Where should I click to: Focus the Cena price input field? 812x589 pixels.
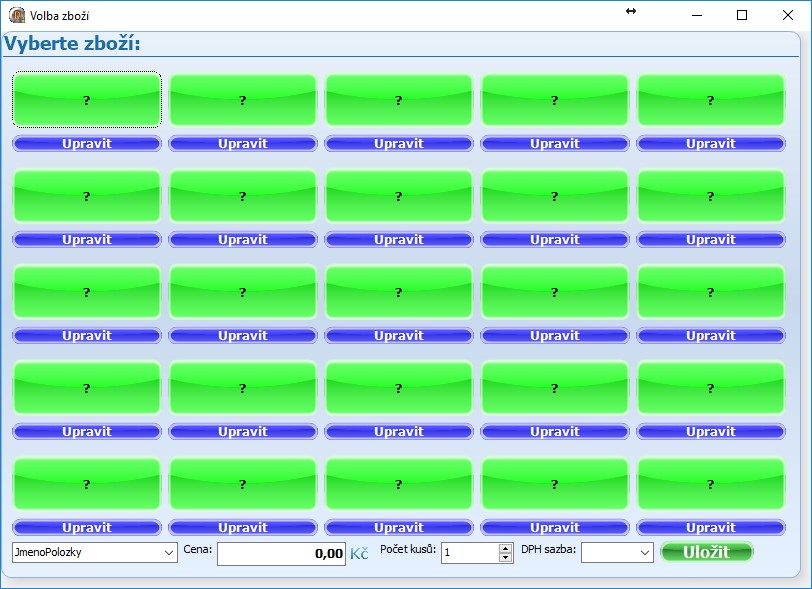pyautogui.click(x=281, y=554)
